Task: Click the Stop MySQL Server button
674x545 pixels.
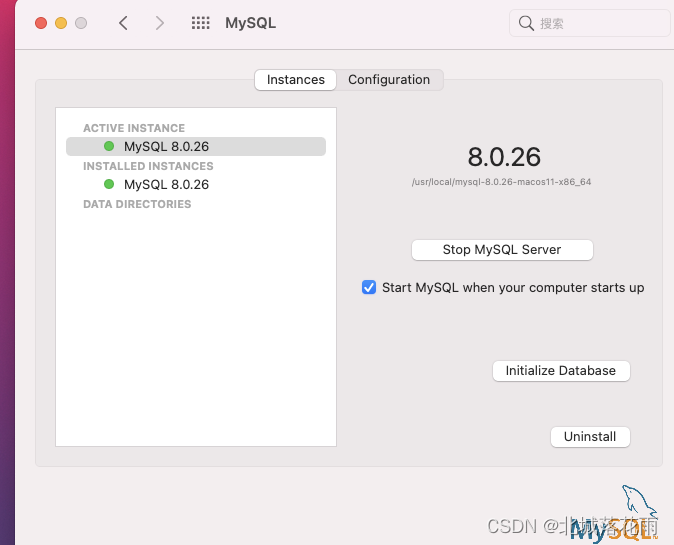Action: pos(502,250)
